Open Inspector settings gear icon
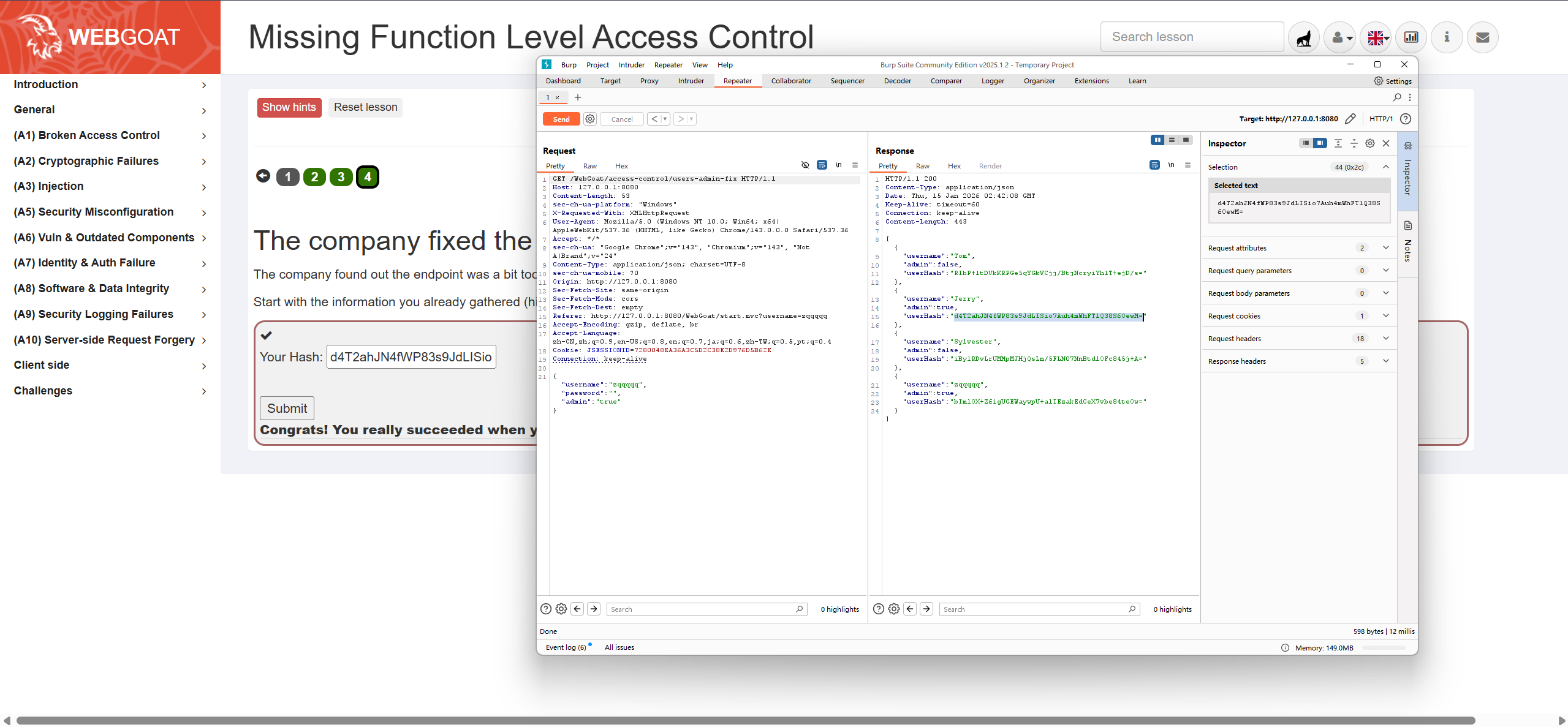Screen dimensions: 1568x727 coord(1369,143)
